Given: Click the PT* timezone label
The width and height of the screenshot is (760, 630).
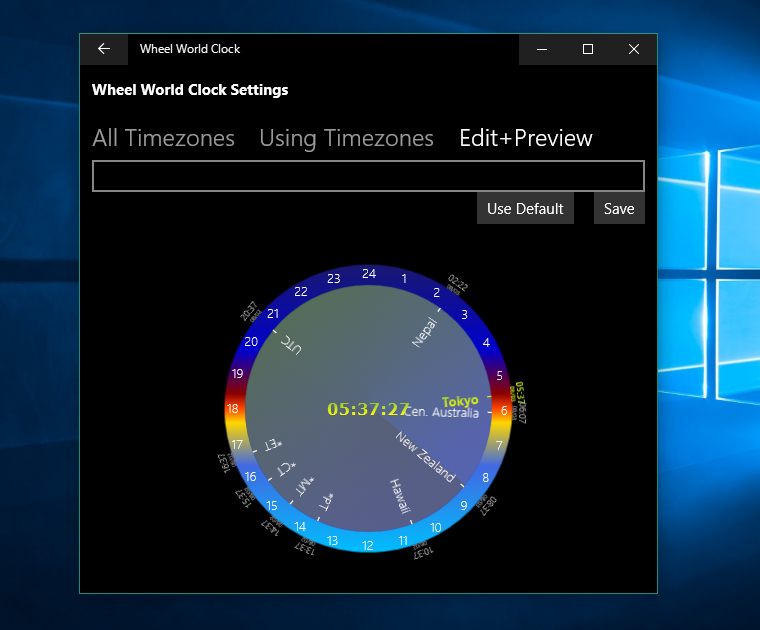Looking at the screenshot, I should [x=327, y=502].
